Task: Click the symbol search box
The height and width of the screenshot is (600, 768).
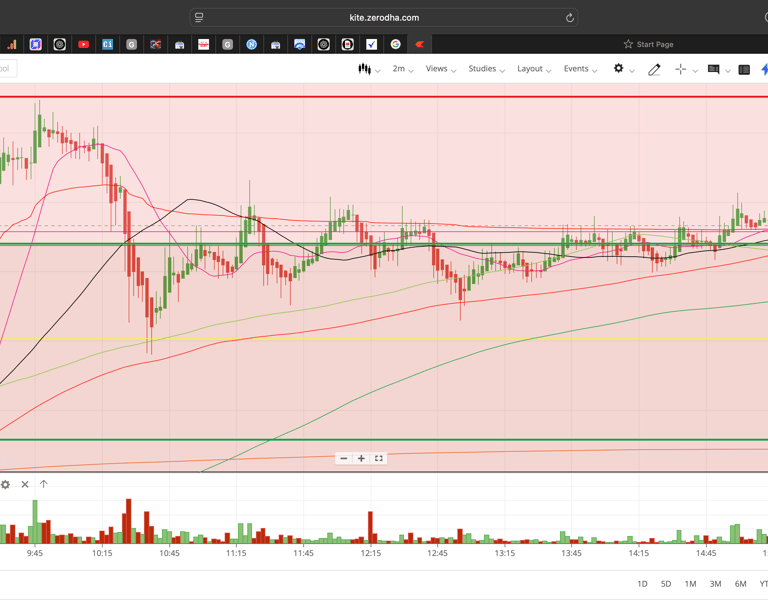Action: tap(8, 69)
